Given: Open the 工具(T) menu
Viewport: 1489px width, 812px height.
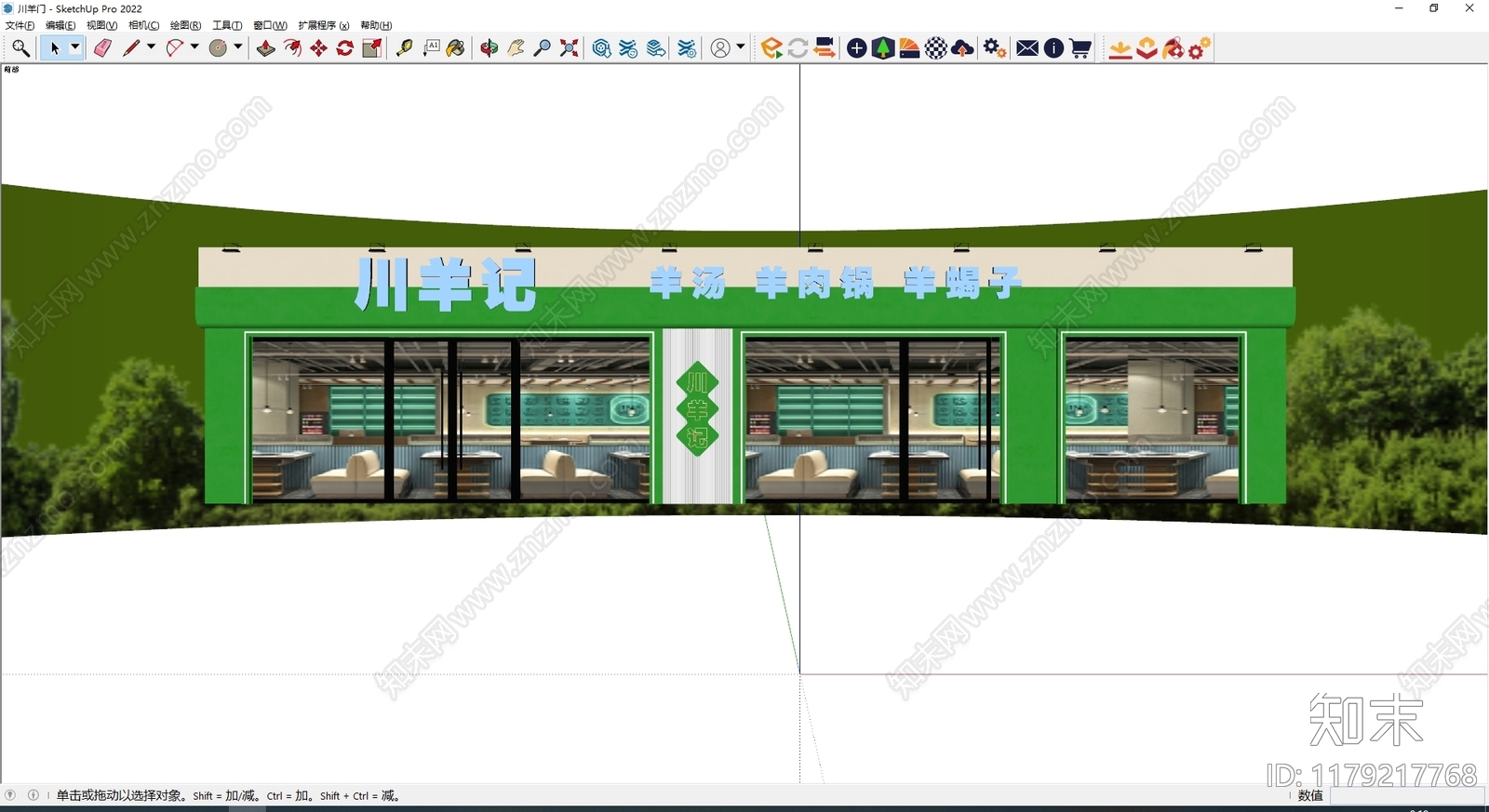Looking at the screenshot, I should [227, 25].
